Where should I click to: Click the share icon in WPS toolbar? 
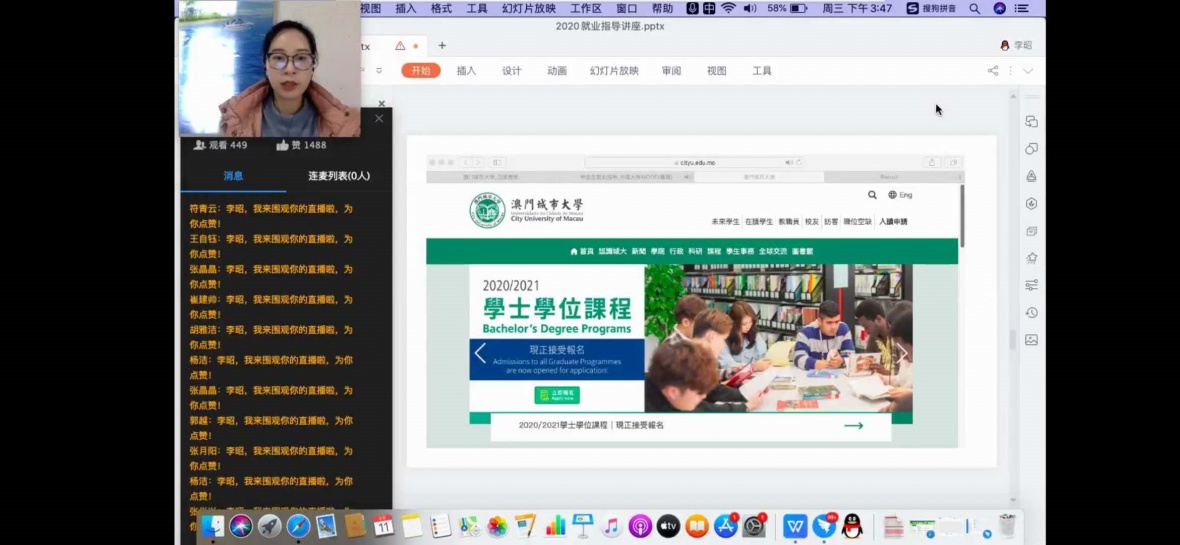pos(993,71)
